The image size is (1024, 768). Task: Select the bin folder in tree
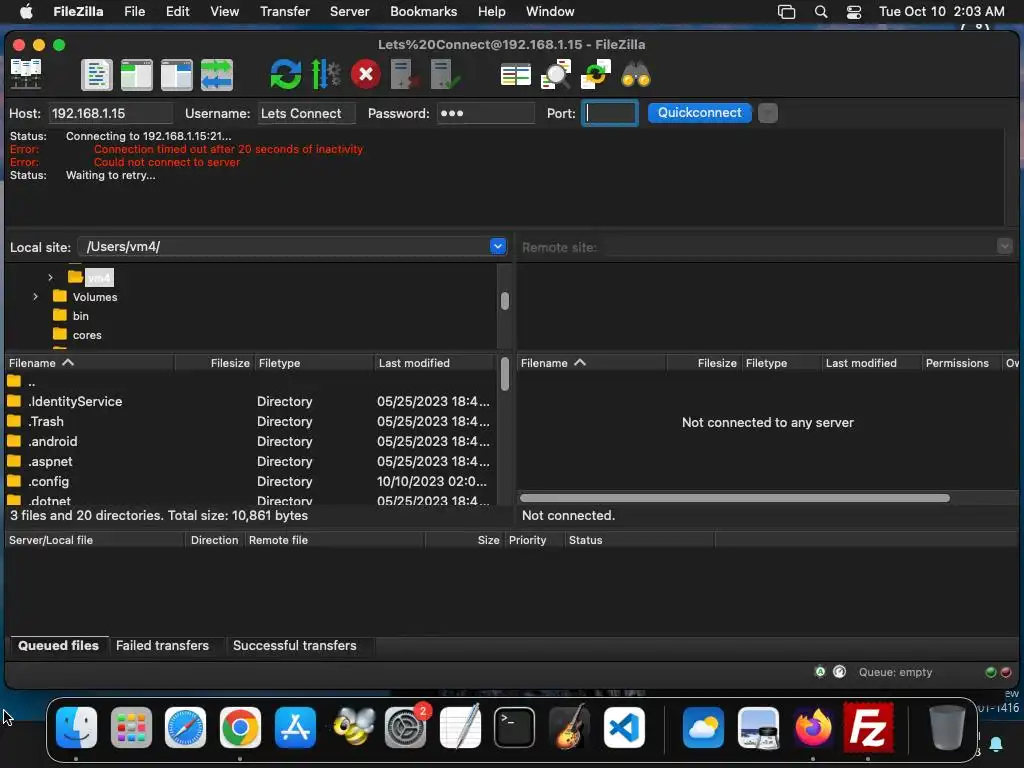point(80,316)
